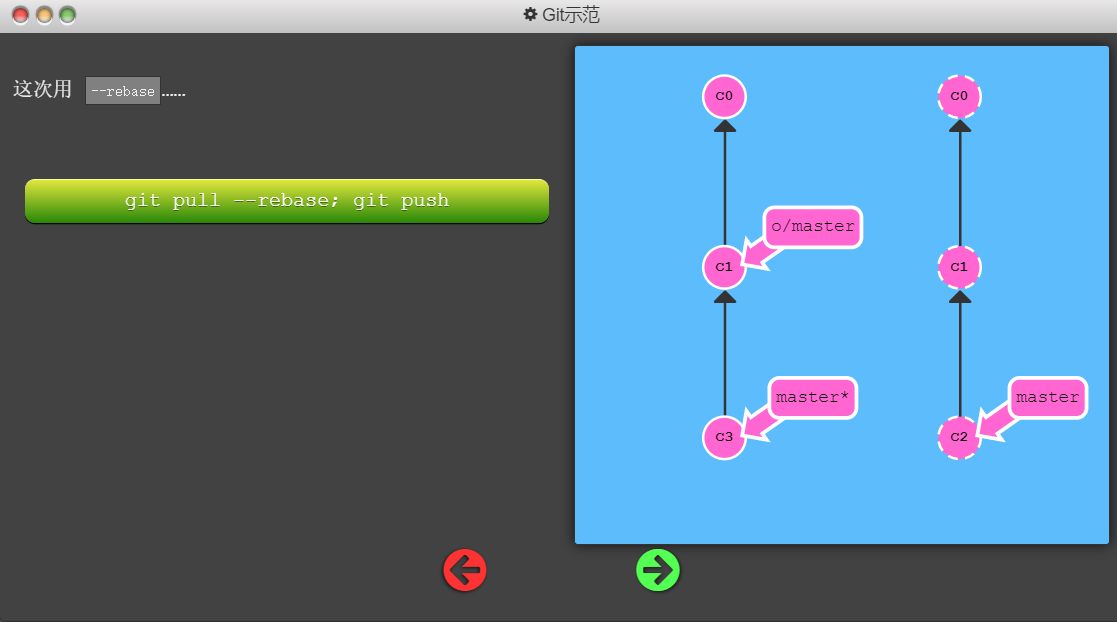
Task: Click the remote master label near c2
Action: click(1047, 397)
